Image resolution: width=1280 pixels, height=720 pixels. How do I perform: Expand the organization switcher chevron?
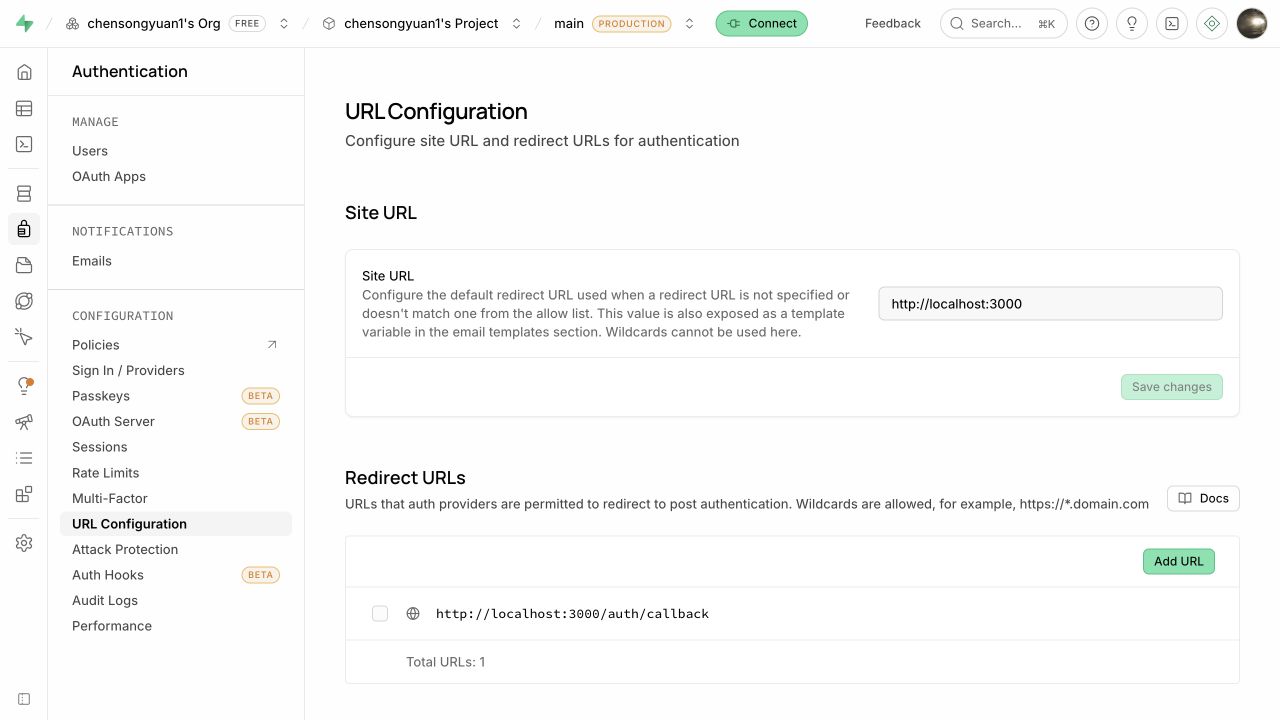[284, 23]
